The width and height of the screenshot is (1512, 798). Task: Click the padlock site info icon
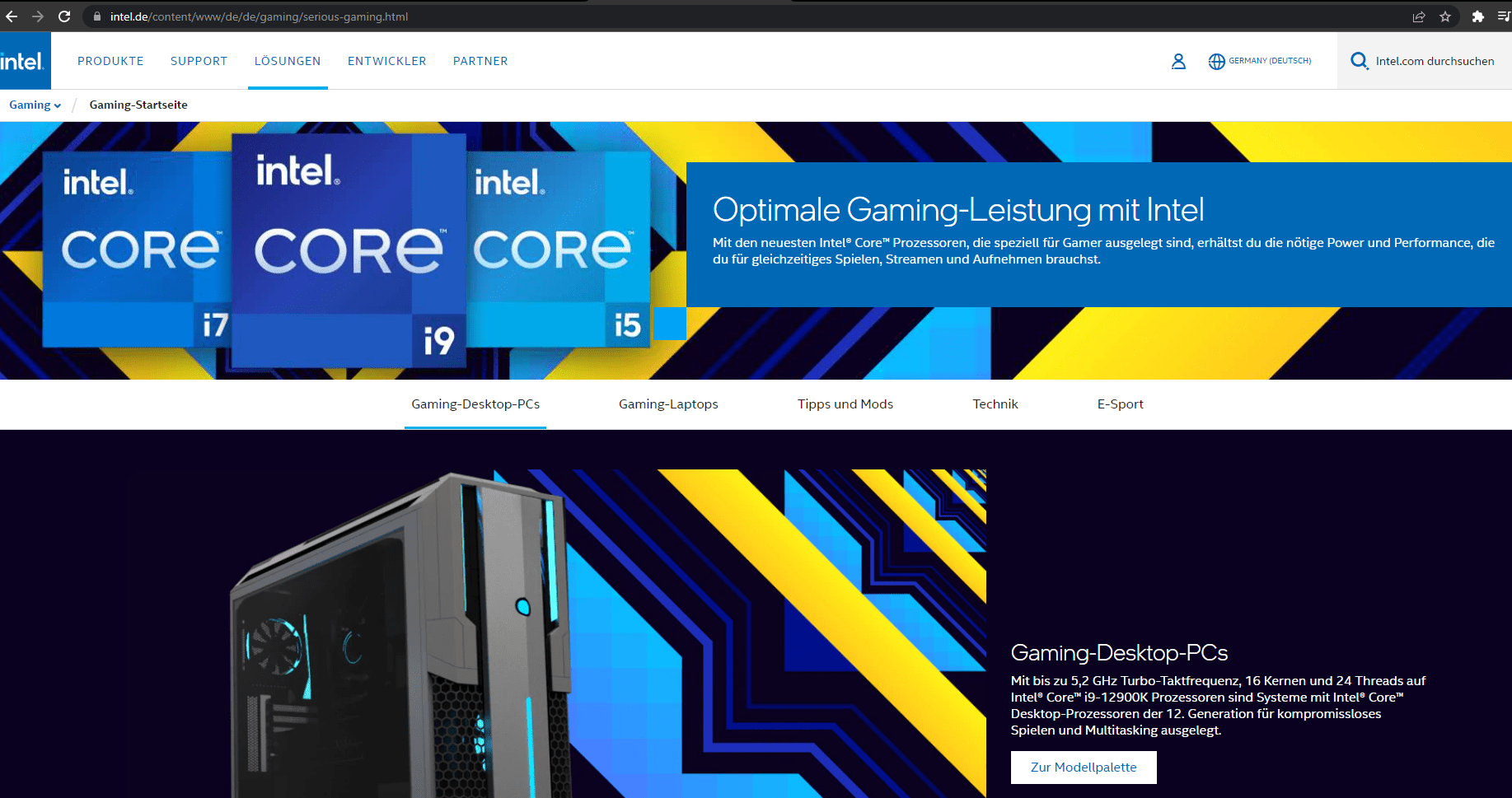tap(97, 16)
